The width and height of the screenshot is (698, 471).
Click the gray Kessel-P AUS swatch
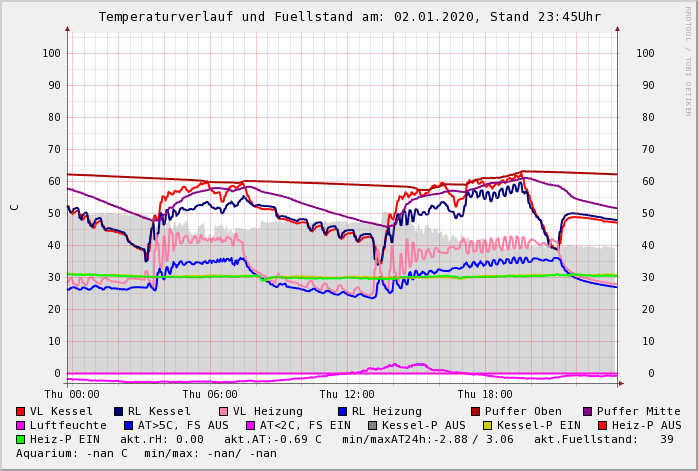pos(373,425)
